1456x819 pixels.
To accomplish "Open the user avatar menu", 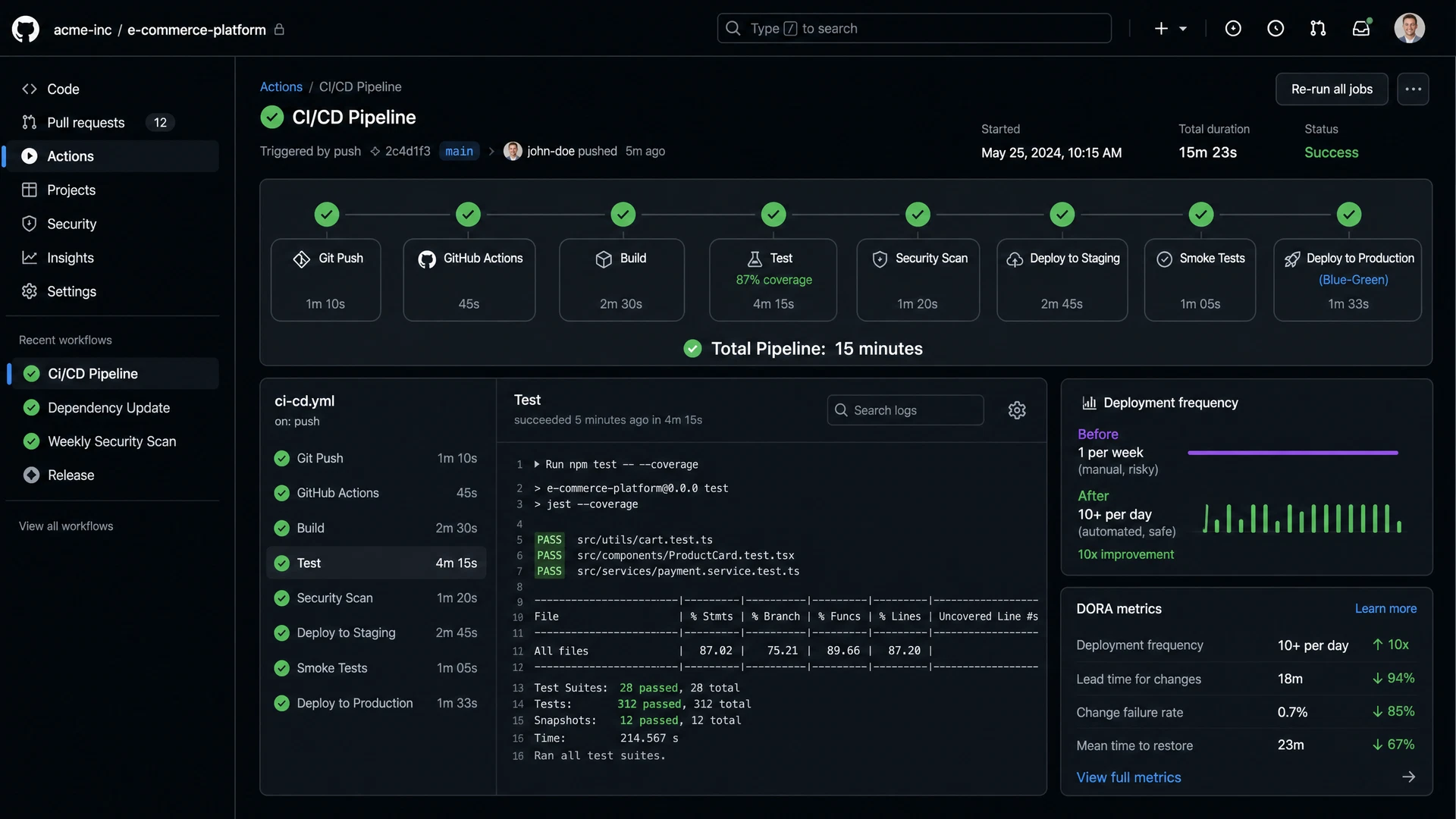I will pos(1409,28).
